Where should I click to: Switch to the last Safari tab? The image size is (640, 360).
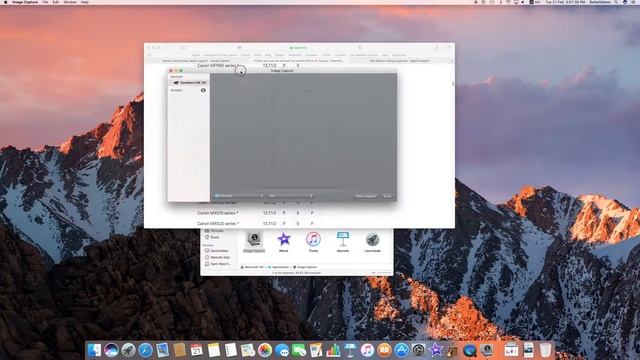[x=400, y=61]
